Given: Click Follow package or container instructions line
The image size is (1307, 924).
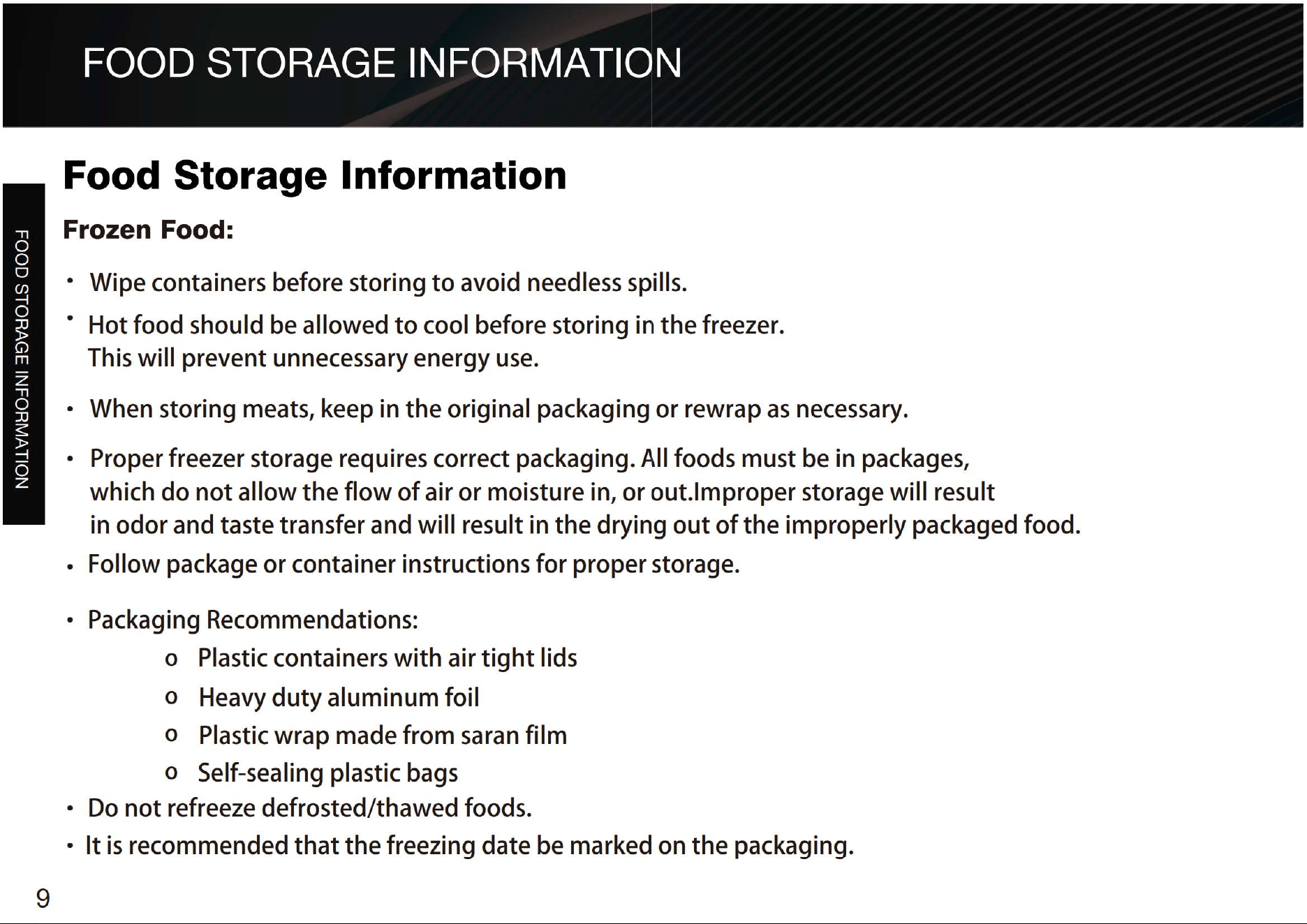Looking at the screenshot, I should pos(413,564).
